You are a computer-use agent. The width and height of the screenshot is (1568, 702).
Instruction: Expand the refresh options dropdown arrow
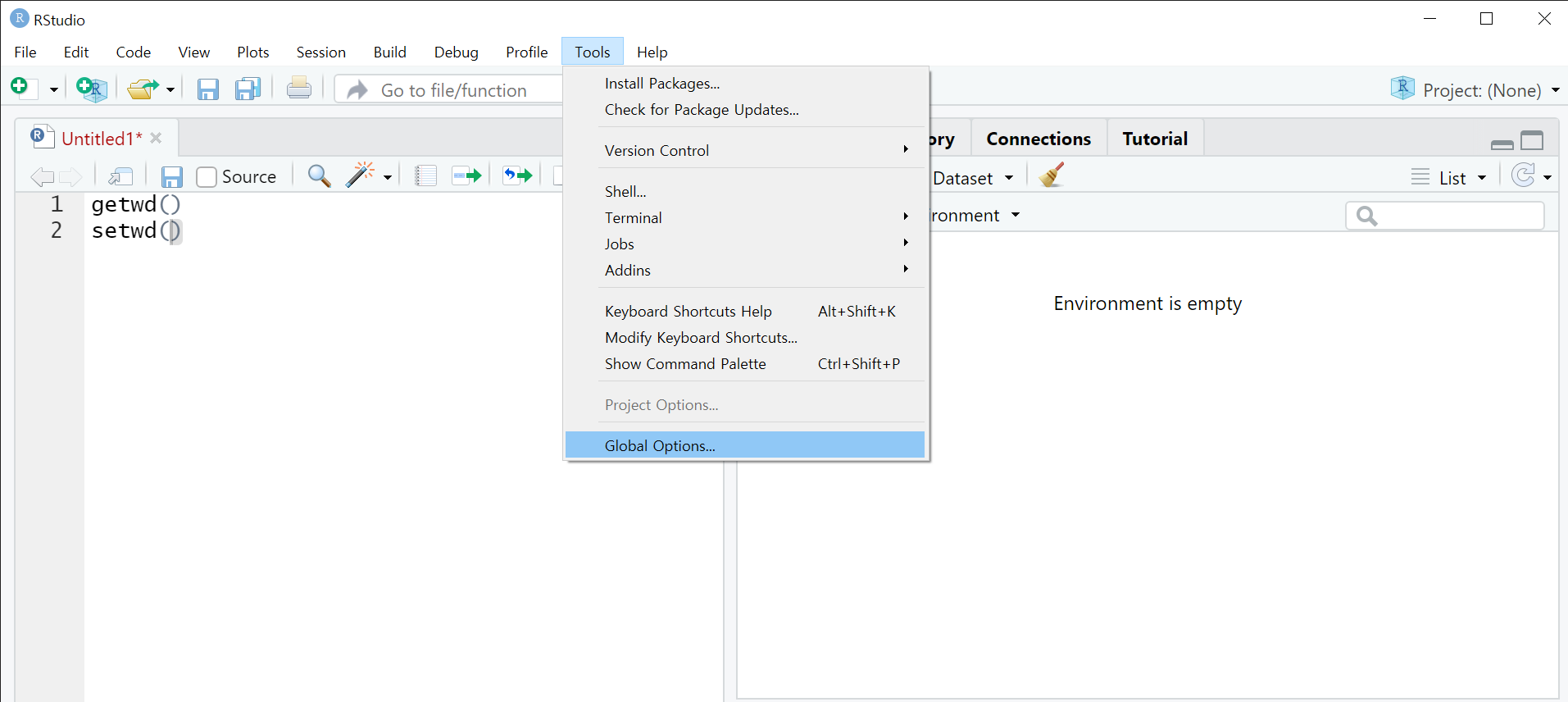click(x=1548, y=177)
